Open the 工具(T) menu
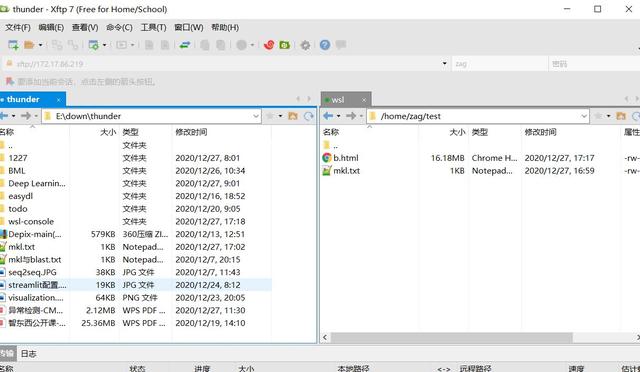The width and height of the screenshot is (640, 372). [x=153, y=27]
